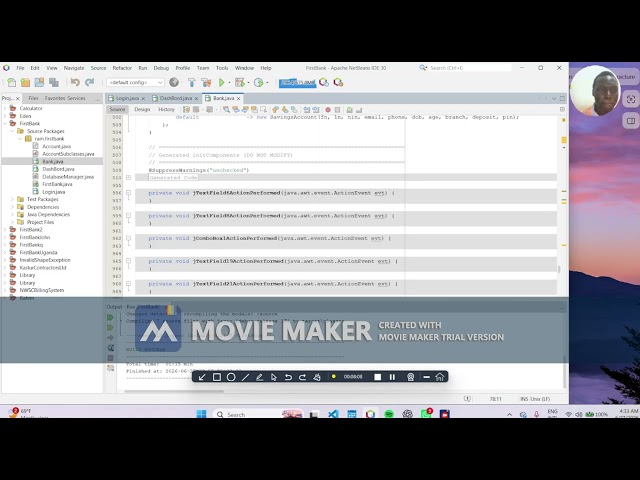The width and height of the screenshot is (640, 480).
Task: Expand the Test Packages folder
Action: 12,199
